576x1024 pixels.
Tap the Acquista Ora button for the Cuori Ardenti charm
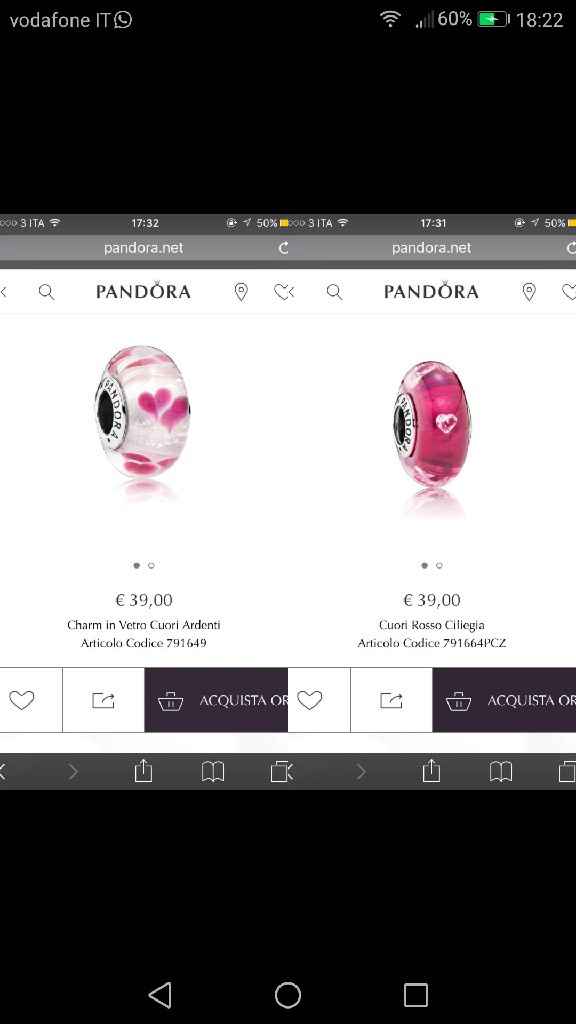click(216, 700)
